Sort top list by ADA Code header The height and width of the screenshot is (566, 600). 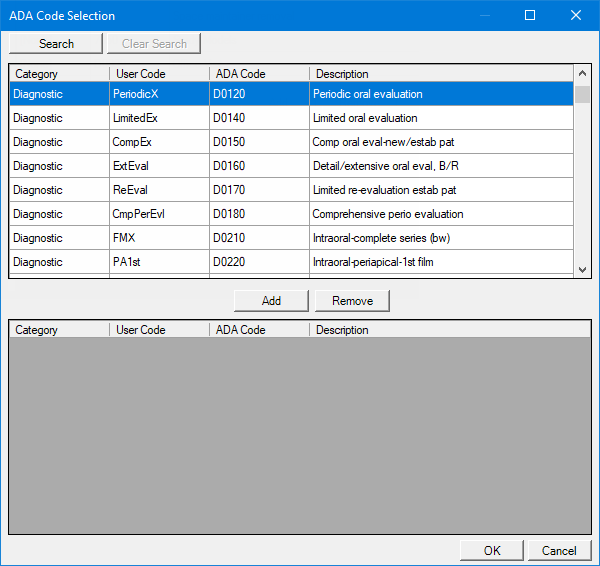pos(259,74)
